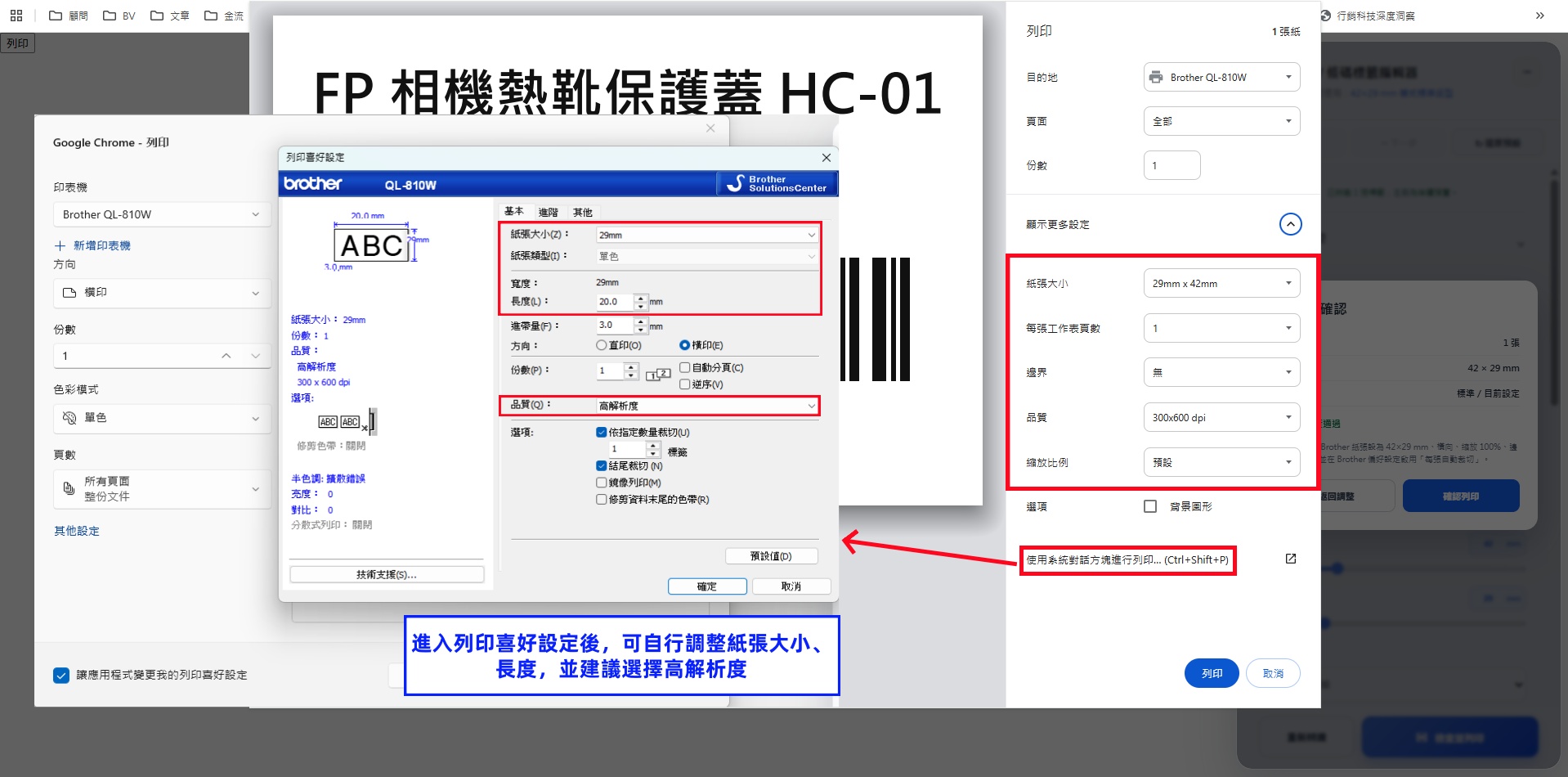1568x777 pixels.
Task: Open 其他設定 link
Action: pos(77,531)
